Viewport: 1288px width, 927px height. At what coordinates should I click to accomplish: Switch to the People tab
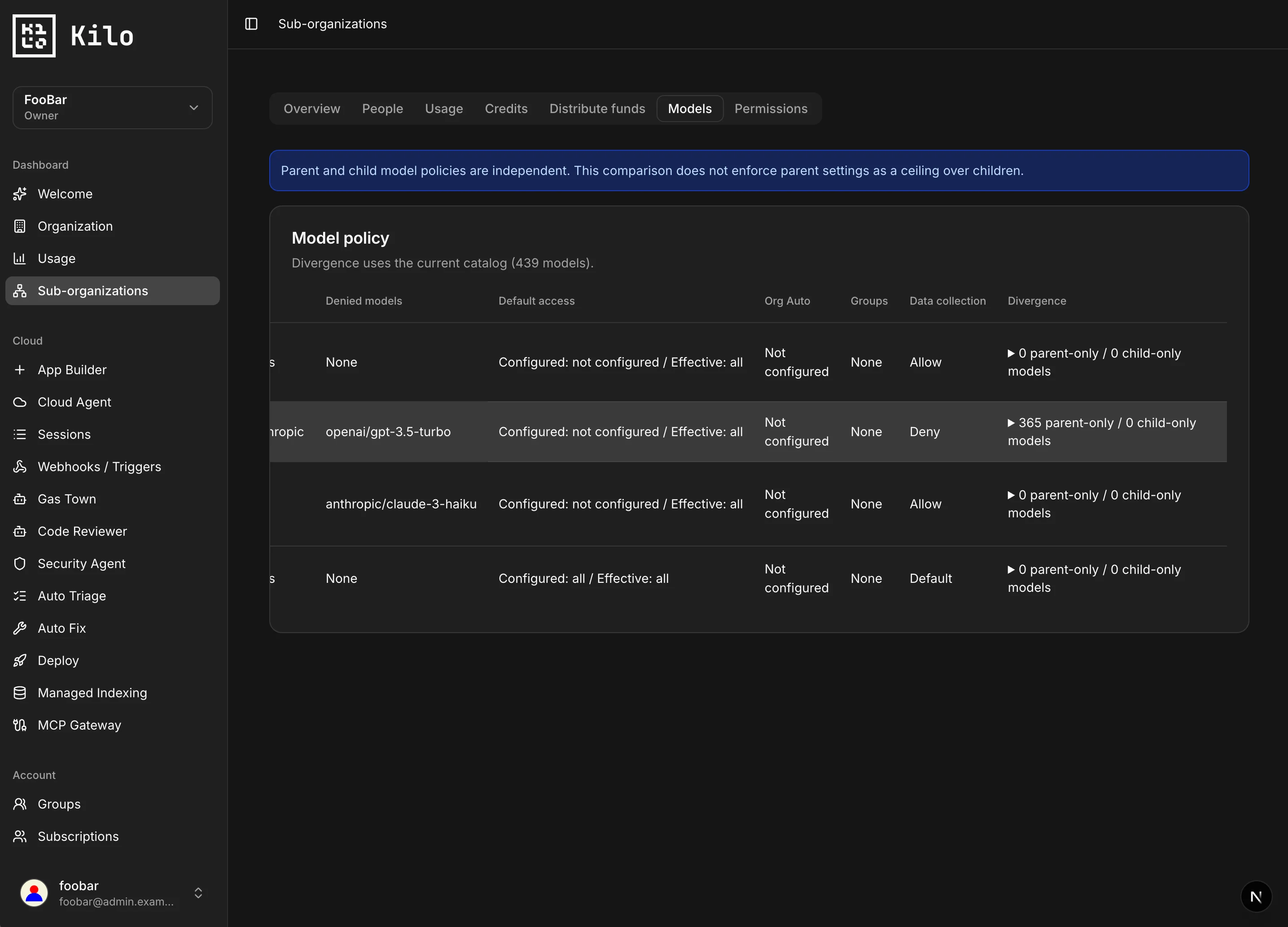coord(382,109)
